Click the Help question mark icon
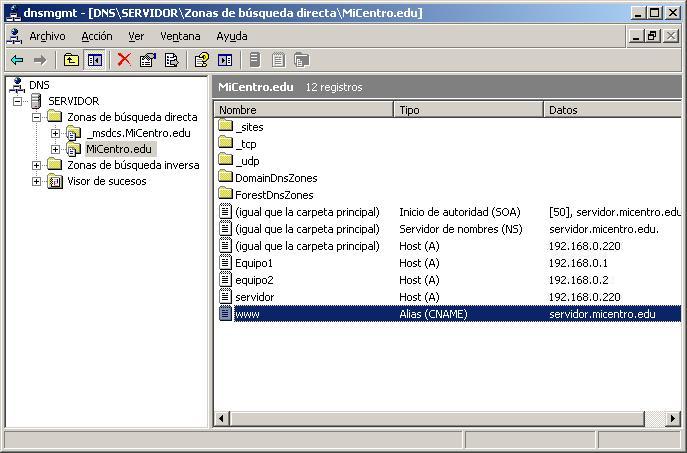The width and height of the screenshot is (687, 453). pos(201,60)
